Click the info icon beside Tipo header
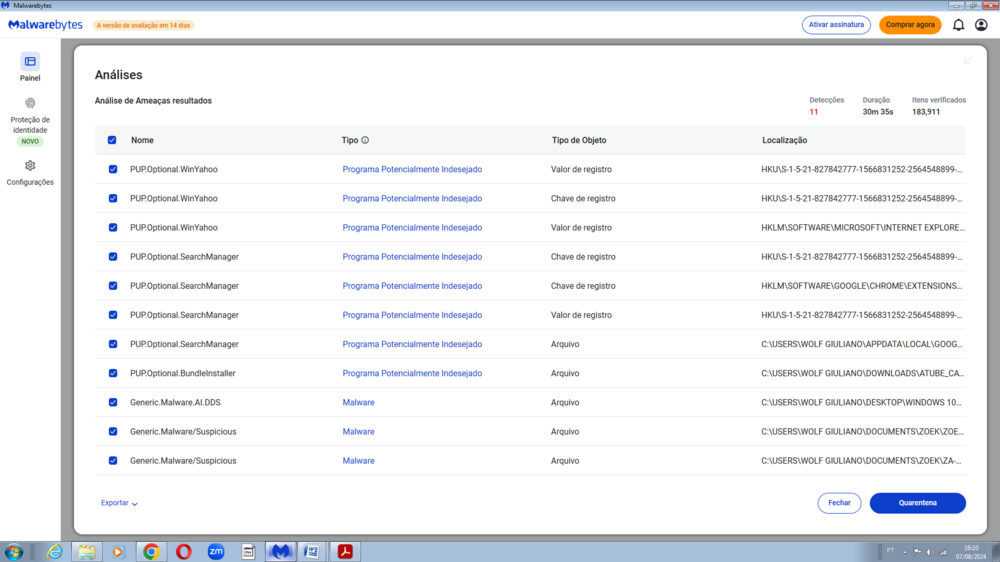 [x=365, y=141]
